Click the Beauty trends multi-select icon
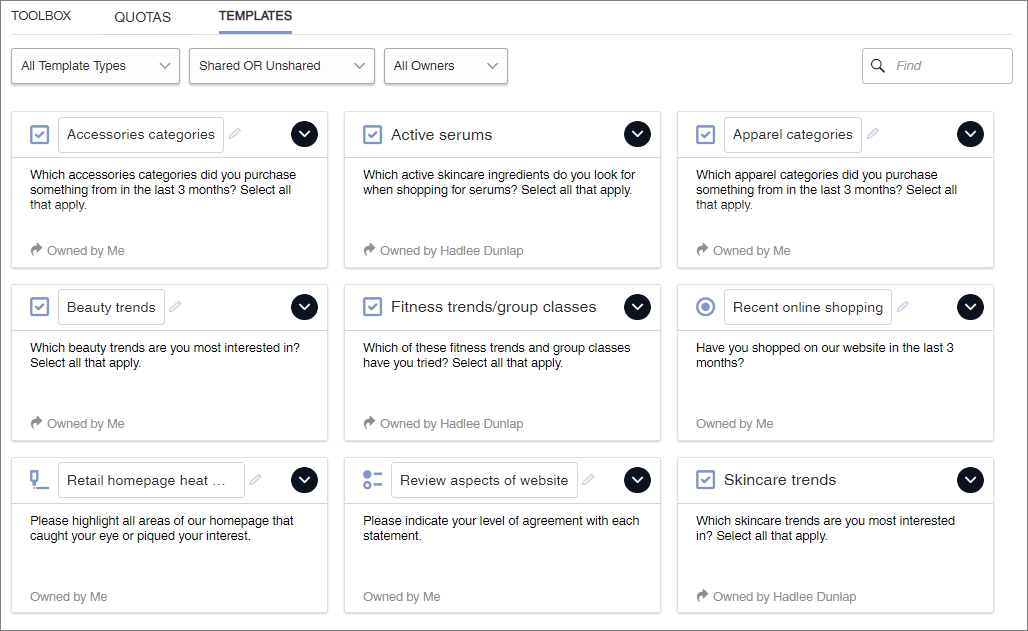This screenshot has width=1028, height=631. pos(39,307)
